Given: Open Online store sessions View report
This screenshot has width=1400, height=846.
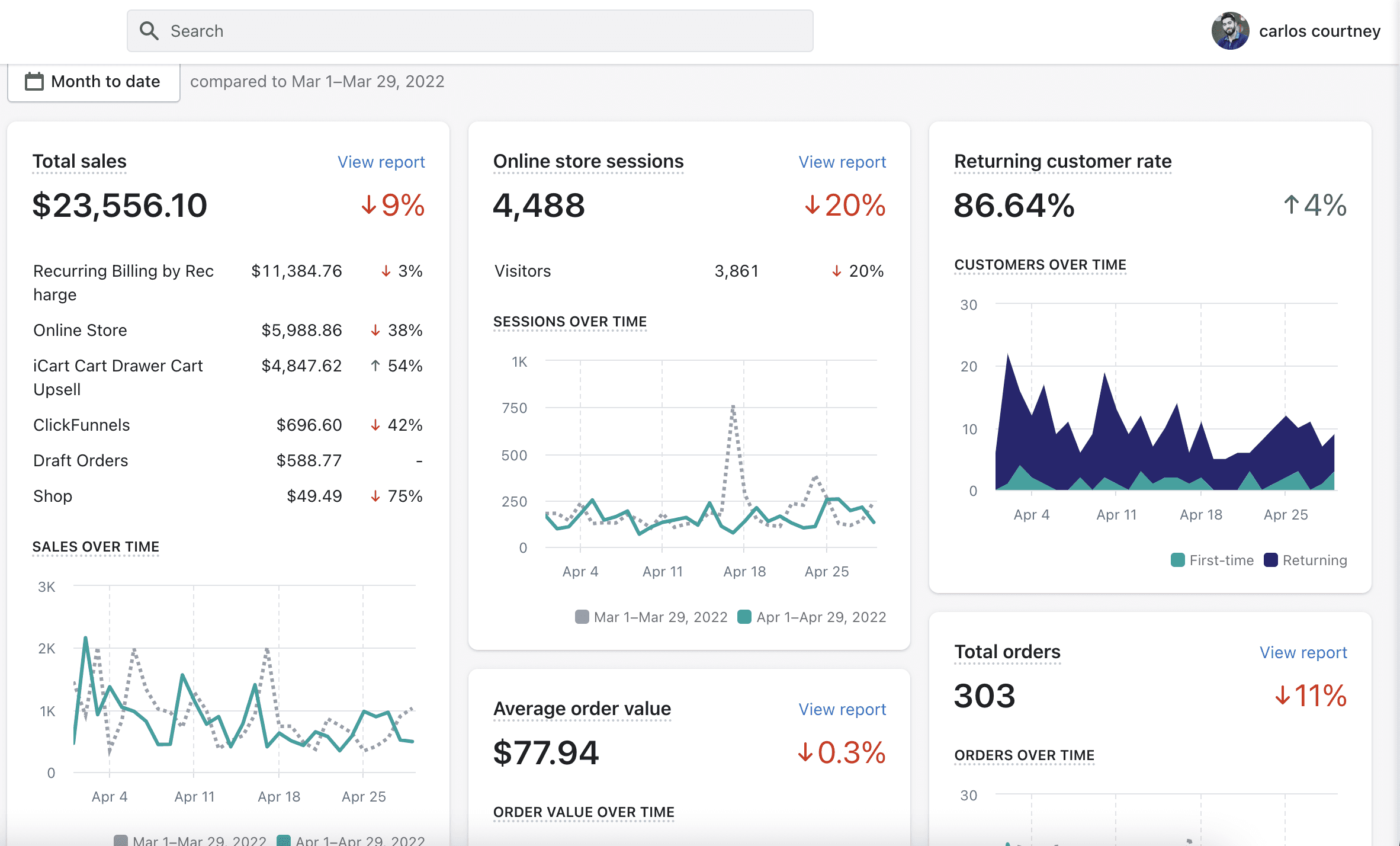Looking at the screenshot, I should pyautogui.click(x=842, y=162).
